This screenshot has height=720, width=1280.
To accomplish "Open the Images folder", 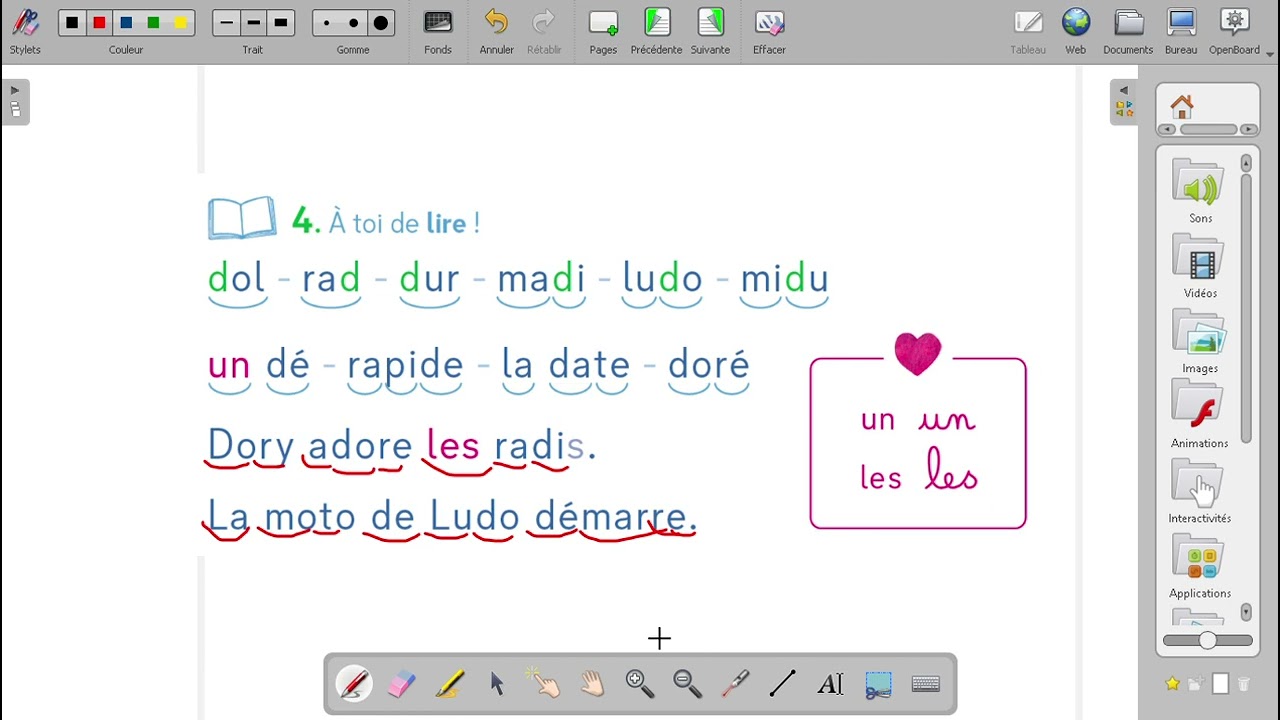I will 1200,342.
